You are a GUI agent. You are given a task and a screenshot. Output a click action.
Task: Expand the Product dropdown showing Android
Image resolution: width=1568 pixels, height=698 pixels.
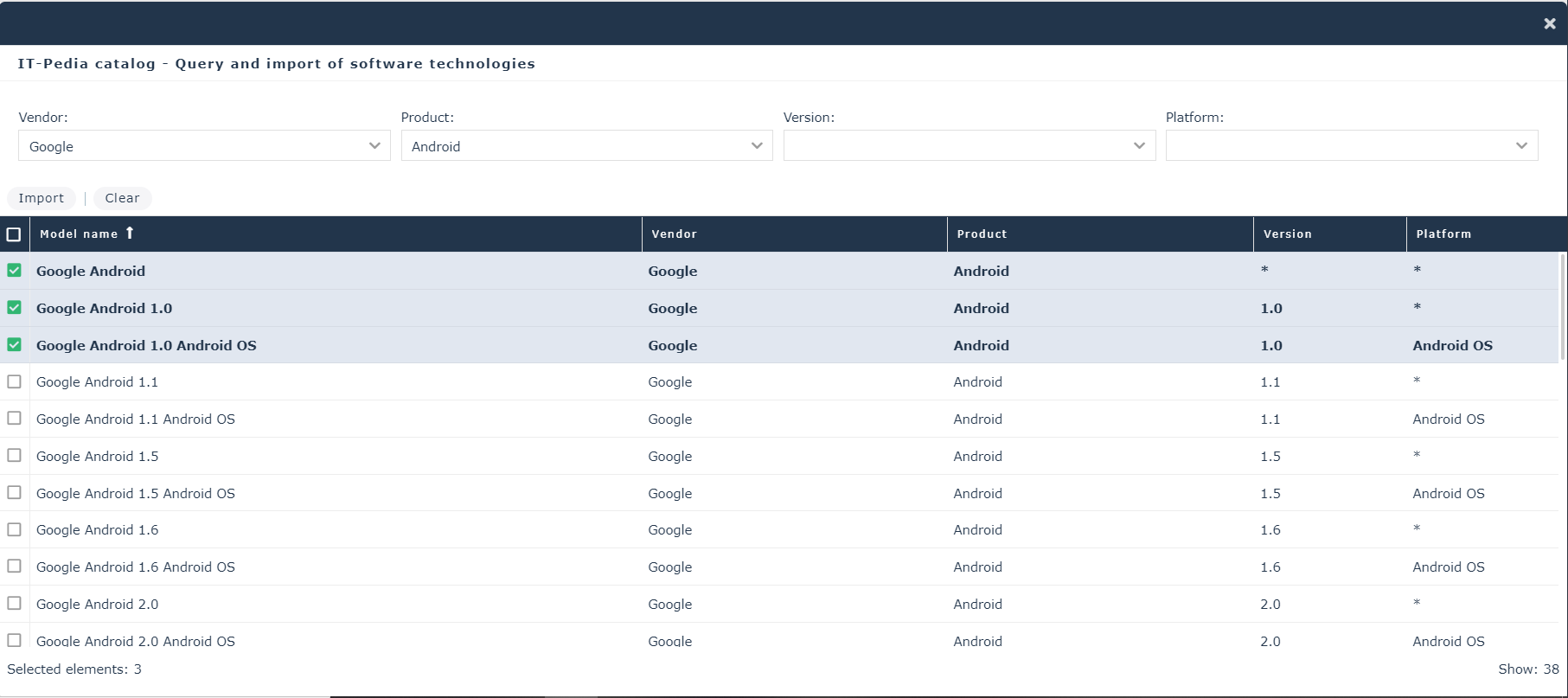[586, 146]
